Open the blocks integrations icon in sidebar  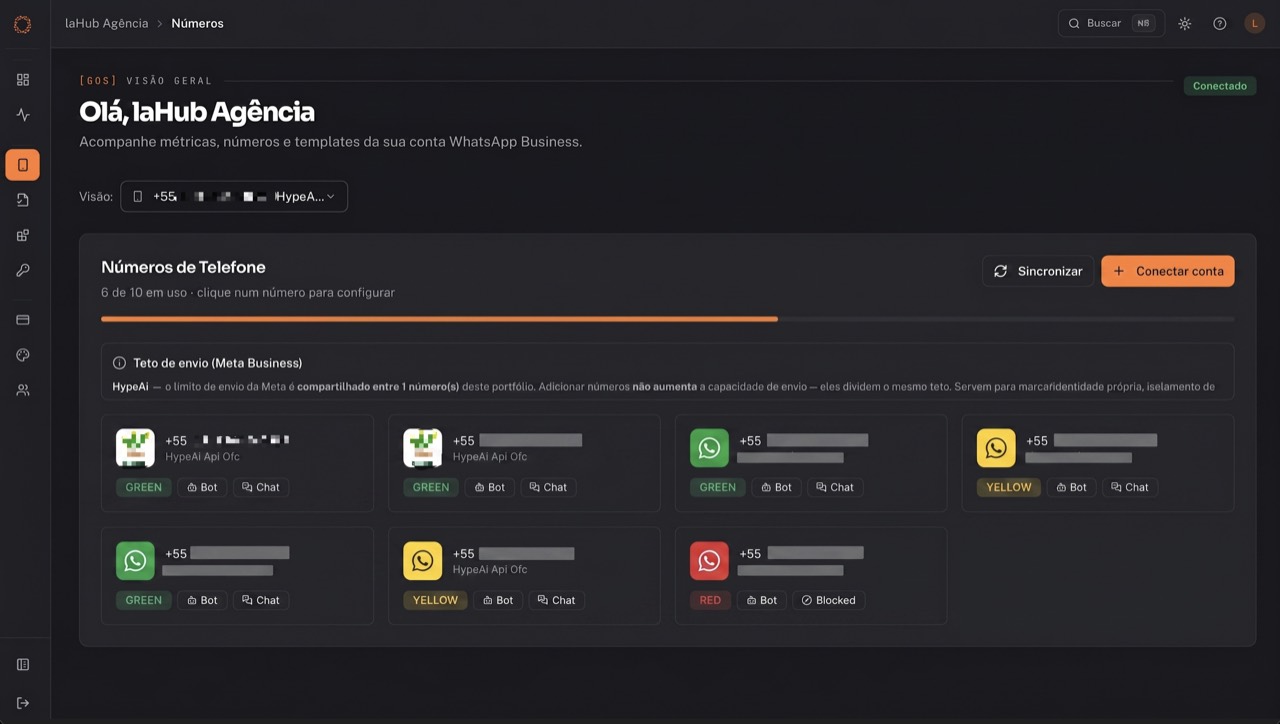[x=23, y=235]
